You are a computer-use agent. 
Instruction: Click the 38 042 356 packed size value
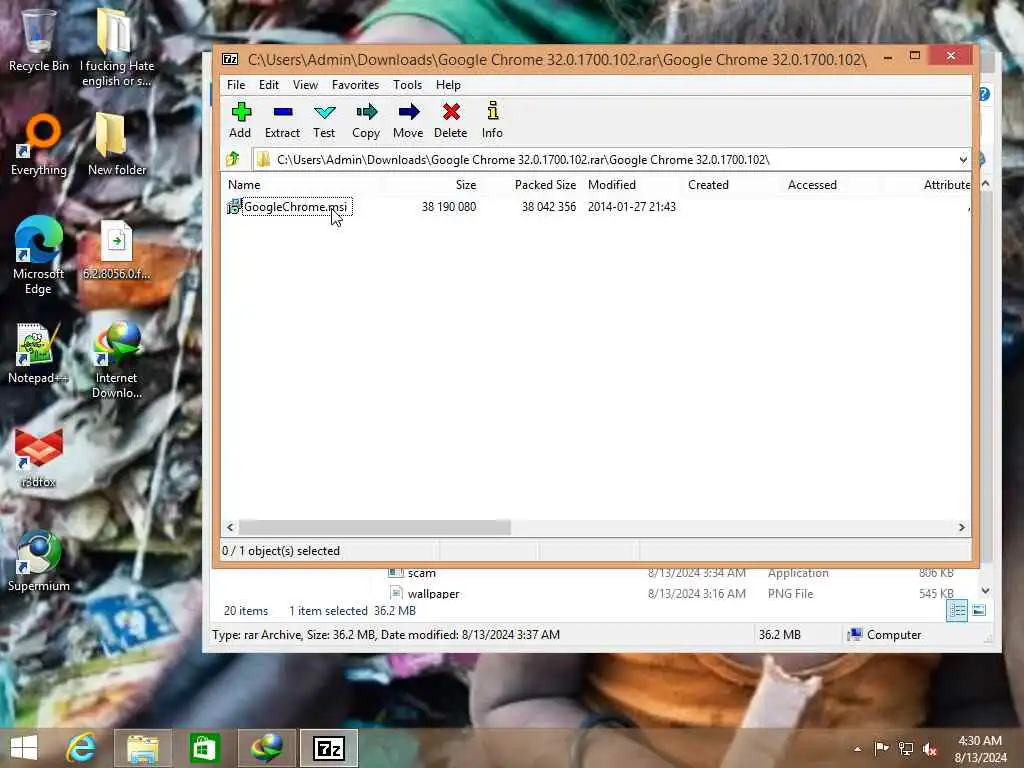[549, 207]
